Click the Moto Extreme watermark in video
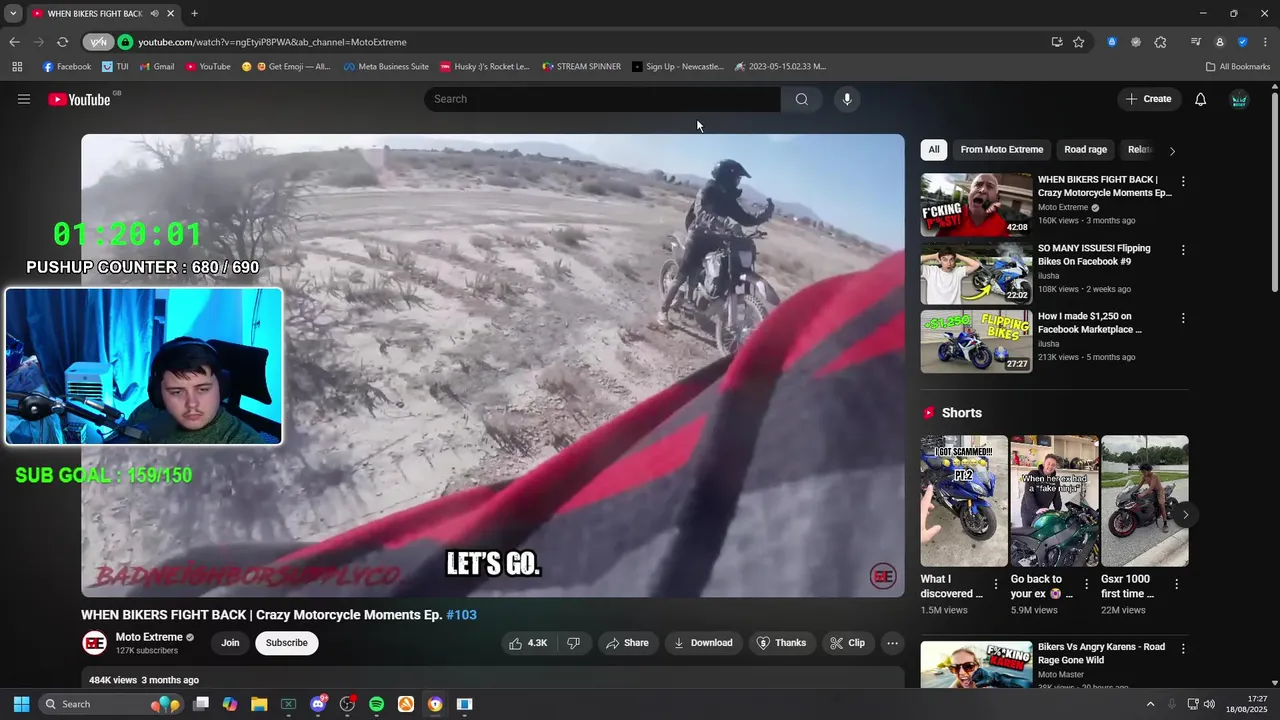Image resolution: width=1280 pixels, height=720 pixels. pyautogui.click(x=883, y=576)
